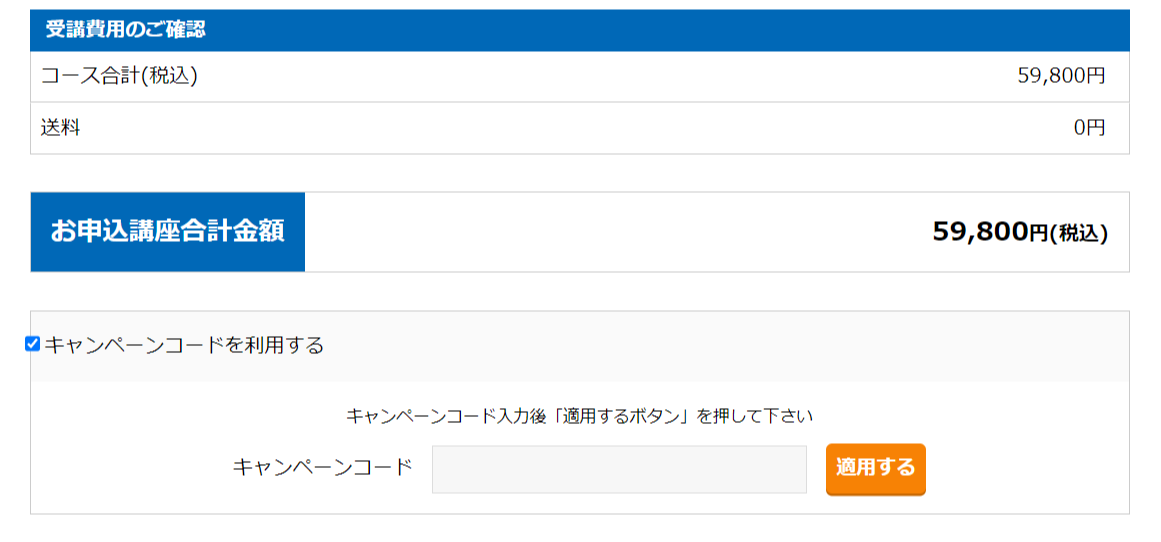The height and width of the screenshot is (542, 1161).
Task: Click the 受講費用のご確認 header
Action: (x=126, y=30)
